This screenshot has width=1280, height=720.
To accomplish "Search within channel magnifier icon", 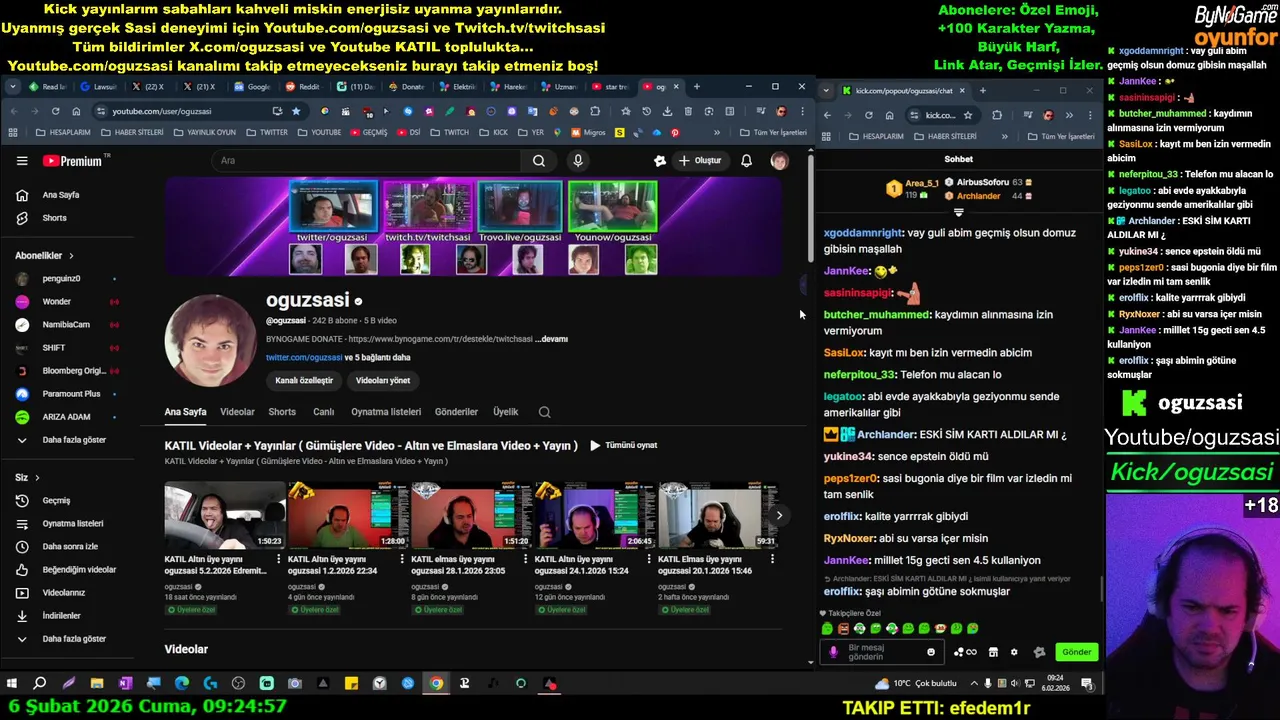I will 544,412.
